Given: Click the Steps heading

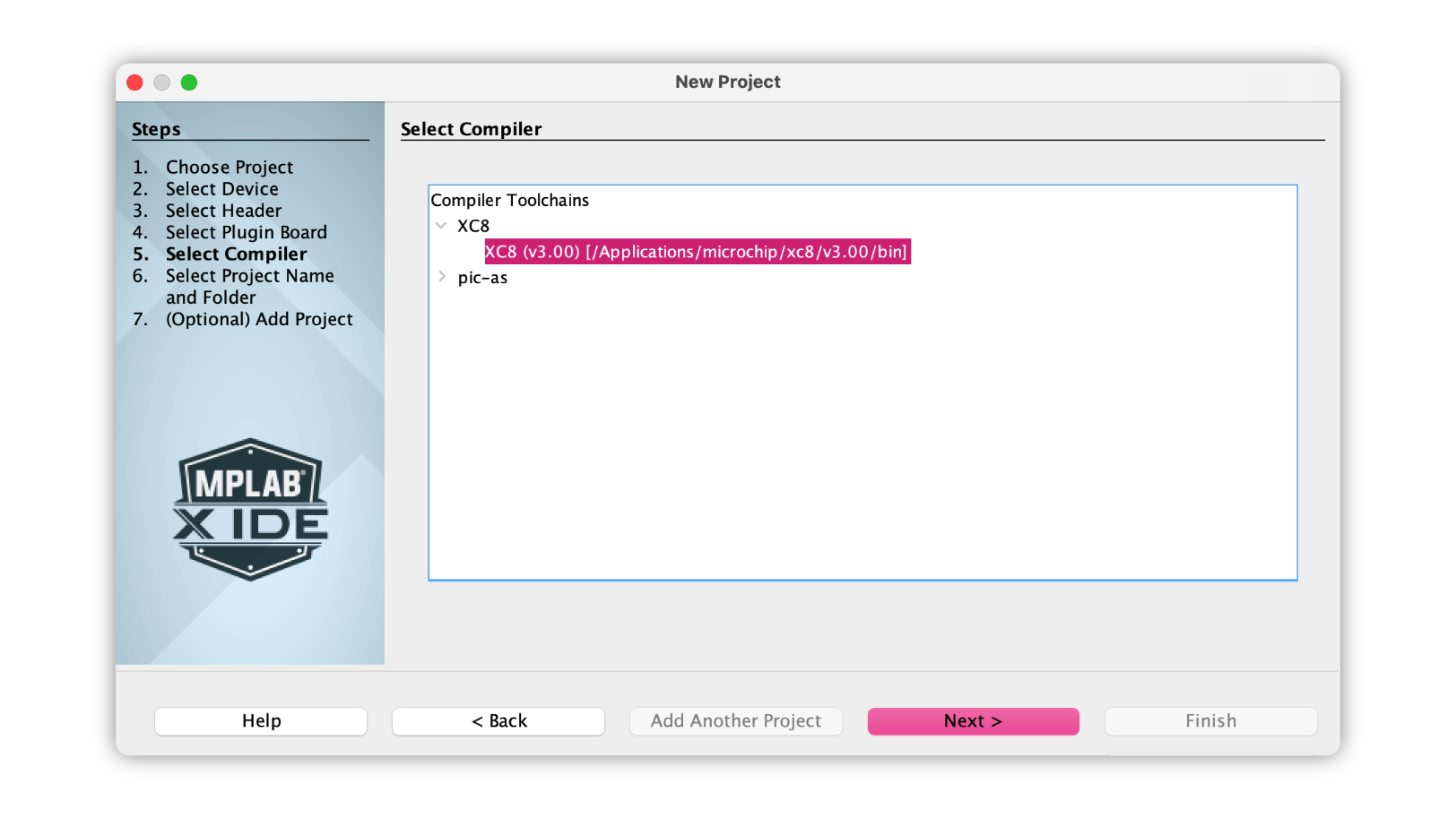Looking at the screenshot, I should 156,129.
